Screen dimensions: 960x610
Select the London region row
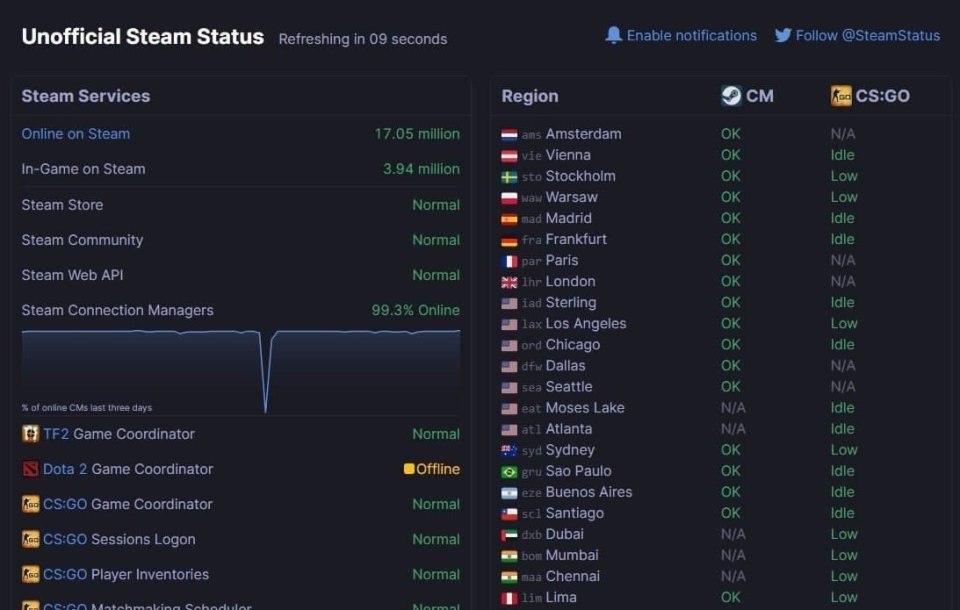tap(570, 282)
